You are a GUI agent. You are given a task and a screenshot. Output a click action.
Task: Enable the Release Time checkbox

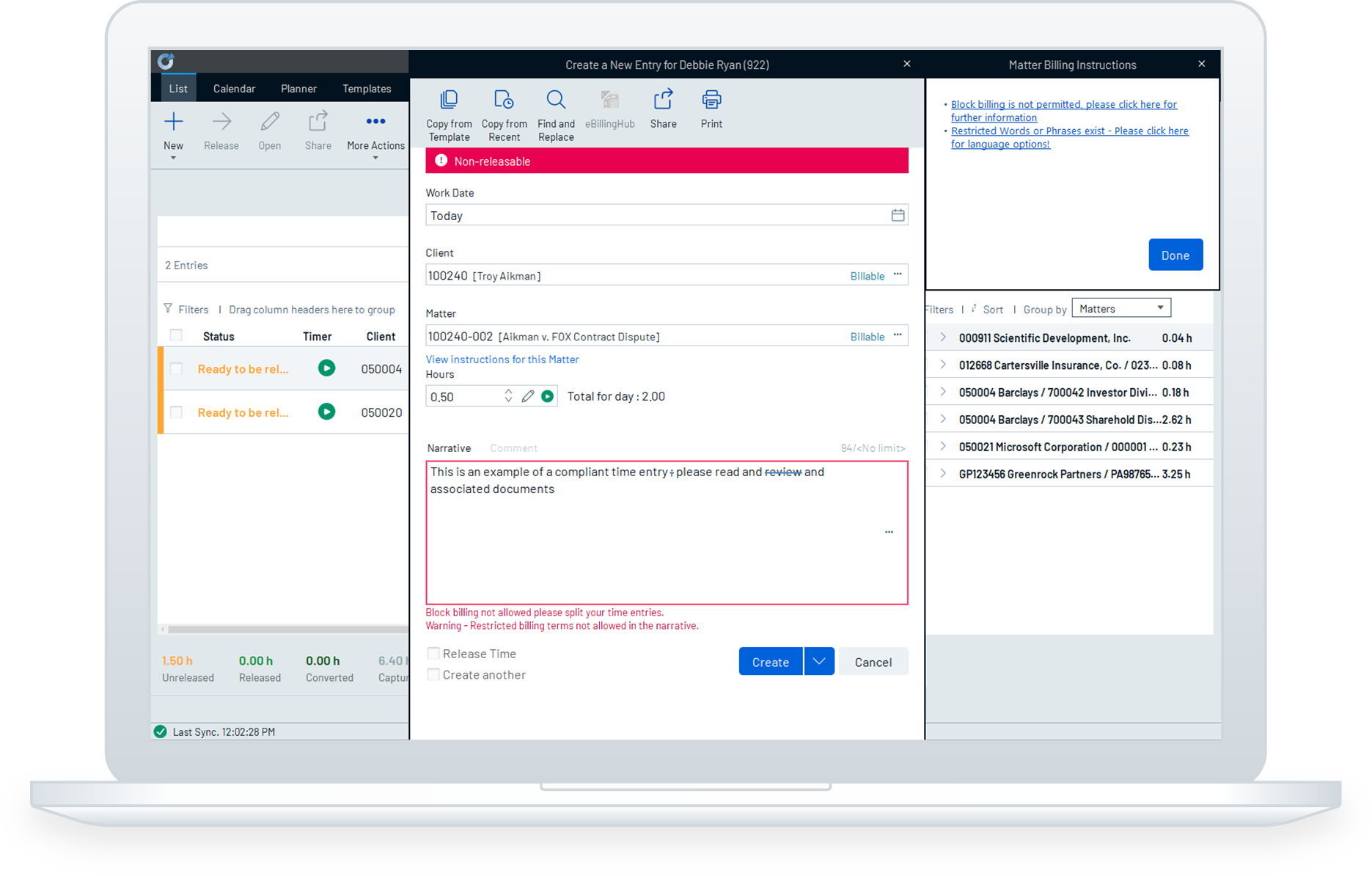coord(433,653)
